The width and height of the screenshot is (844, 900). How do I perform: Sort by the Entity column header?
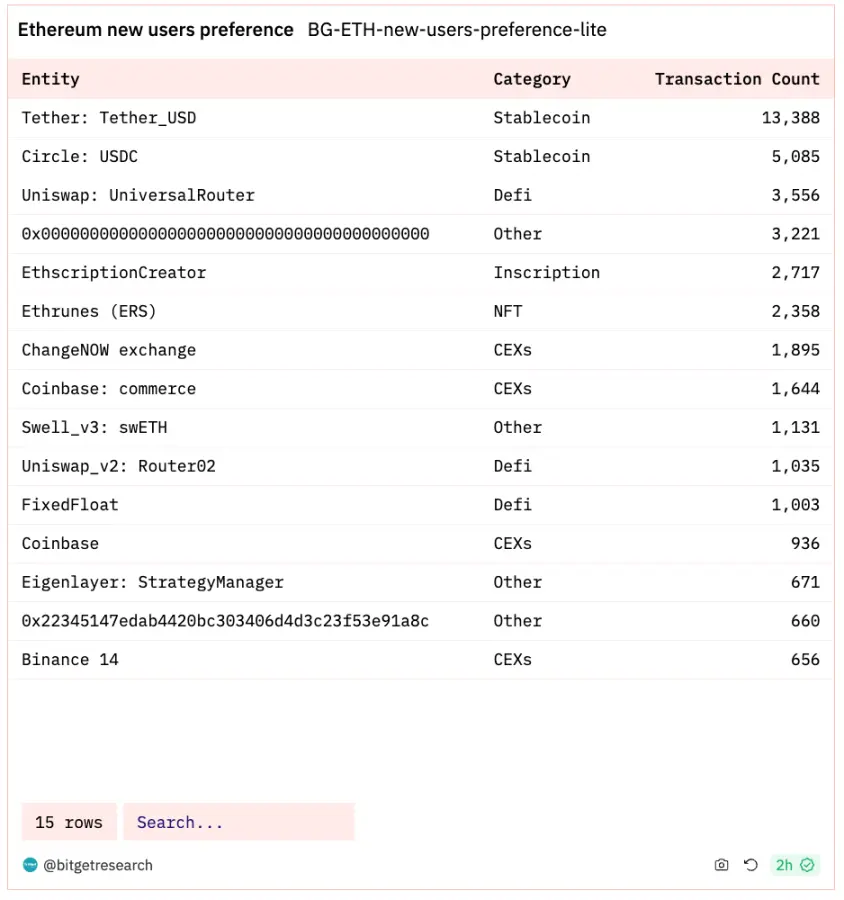coord(50,79)
